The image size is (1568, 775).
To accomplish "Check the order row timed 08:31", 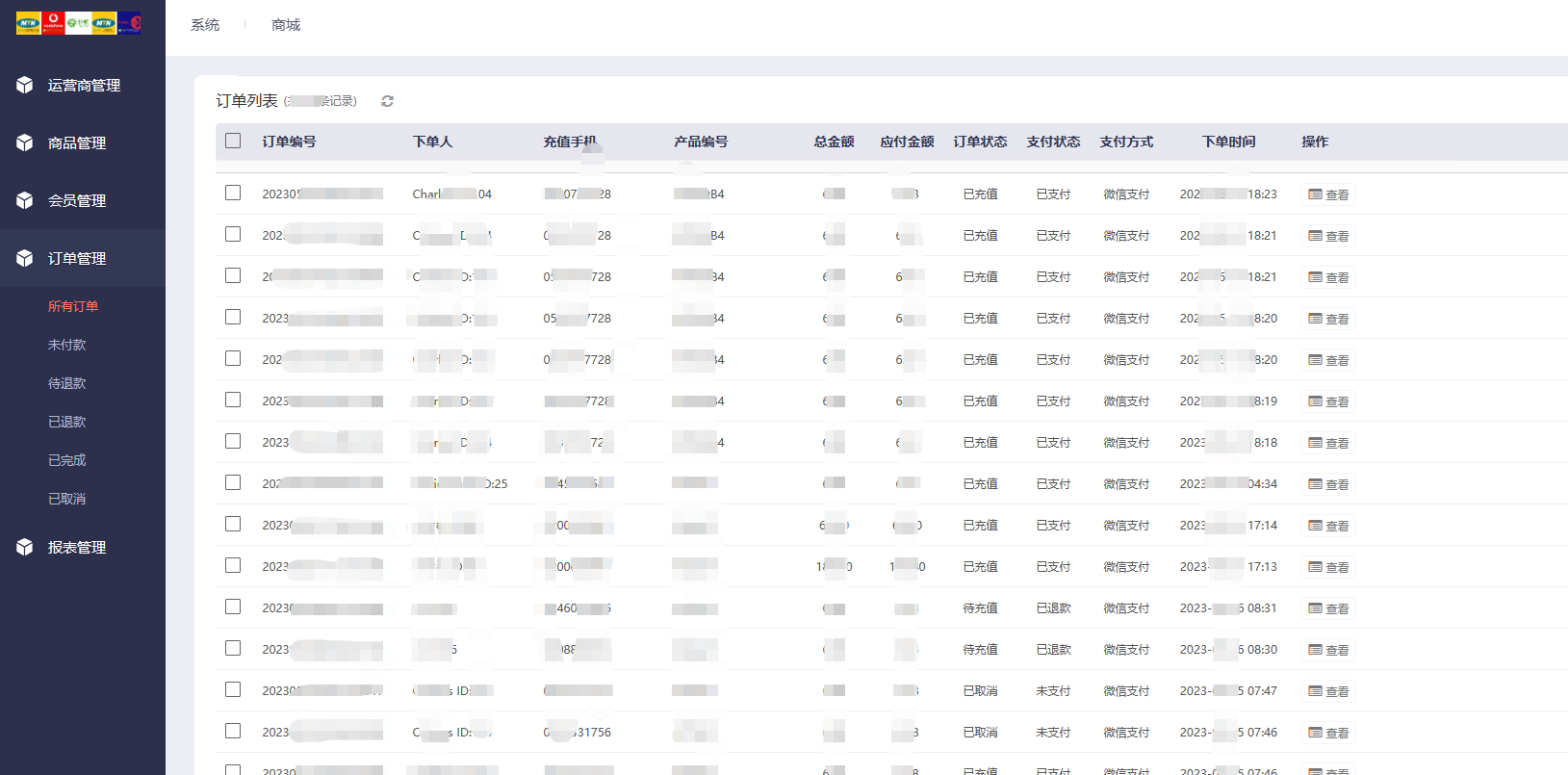I will [x=233, y=607].
